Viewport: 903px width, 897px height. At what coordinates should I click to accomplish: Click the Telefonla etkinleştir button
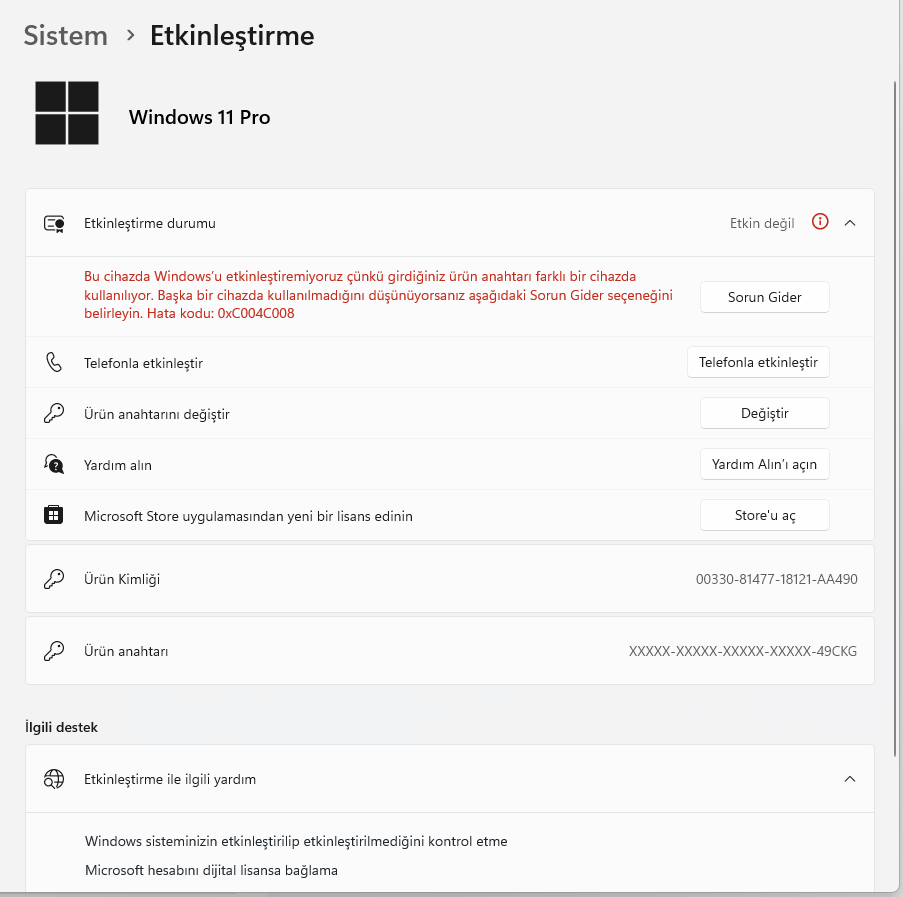(x=758, y=362)
